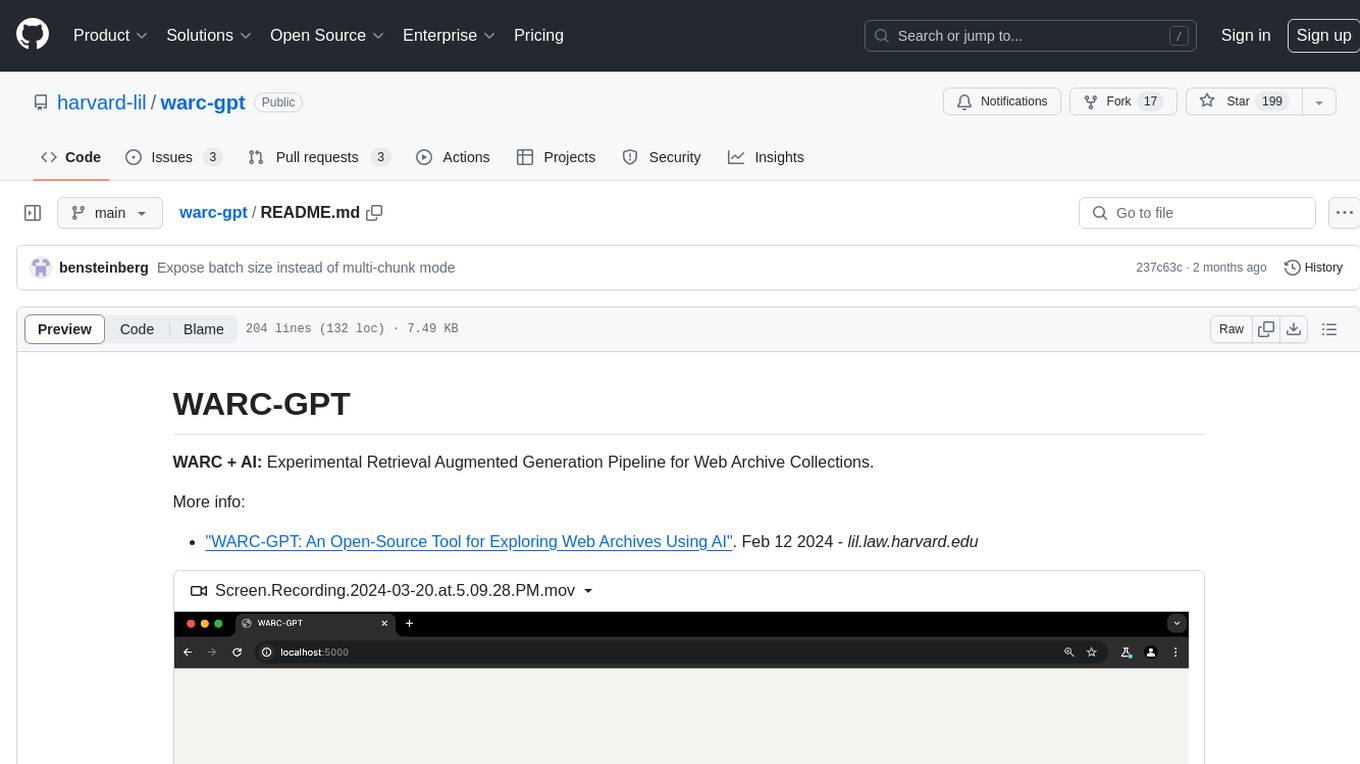Expand the Enterprise menu
Screen dimensions: 1360x764
(x=449, y=35)
